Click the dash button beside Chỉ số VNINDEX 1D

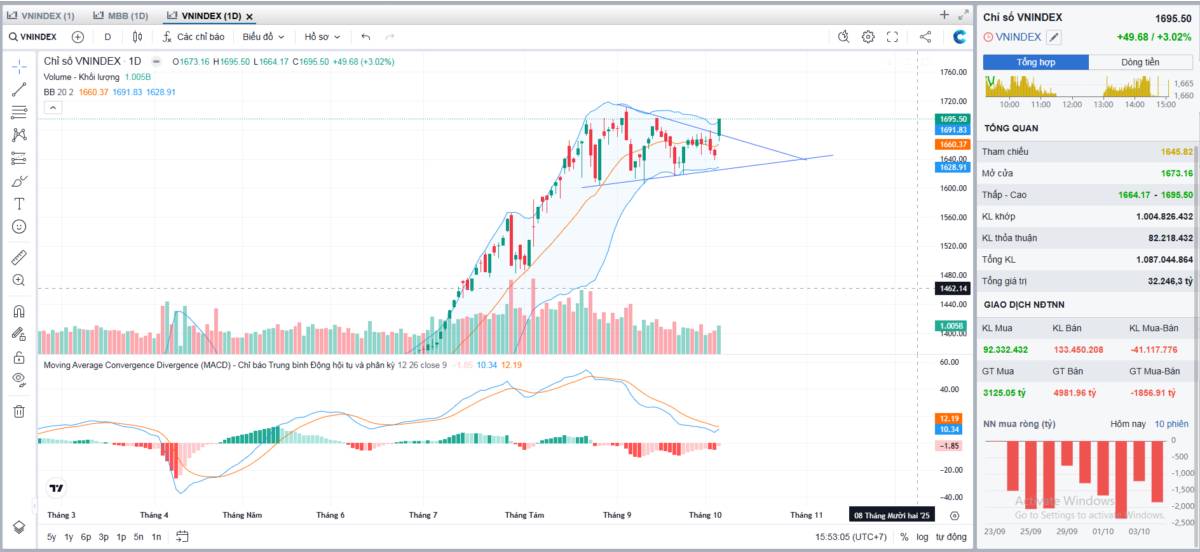pos(156,61)
